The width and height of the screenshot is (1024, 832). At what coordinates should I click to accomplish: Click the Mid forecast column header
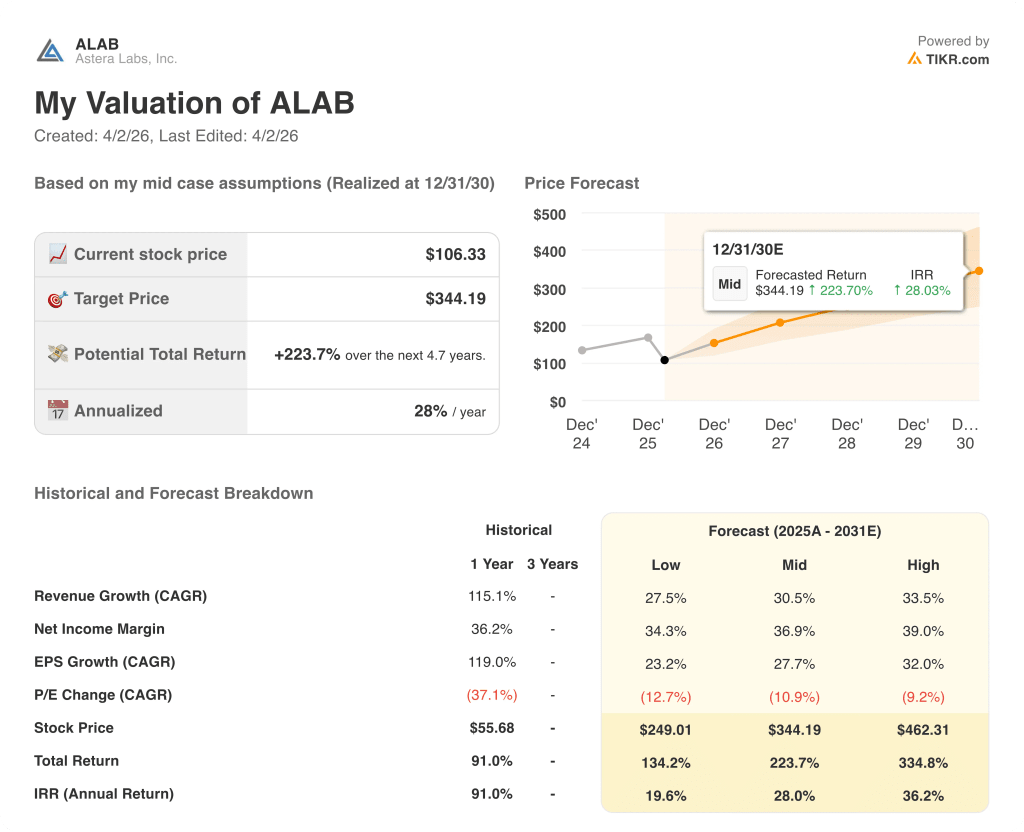pyautogui.click(x=794, y=565)
